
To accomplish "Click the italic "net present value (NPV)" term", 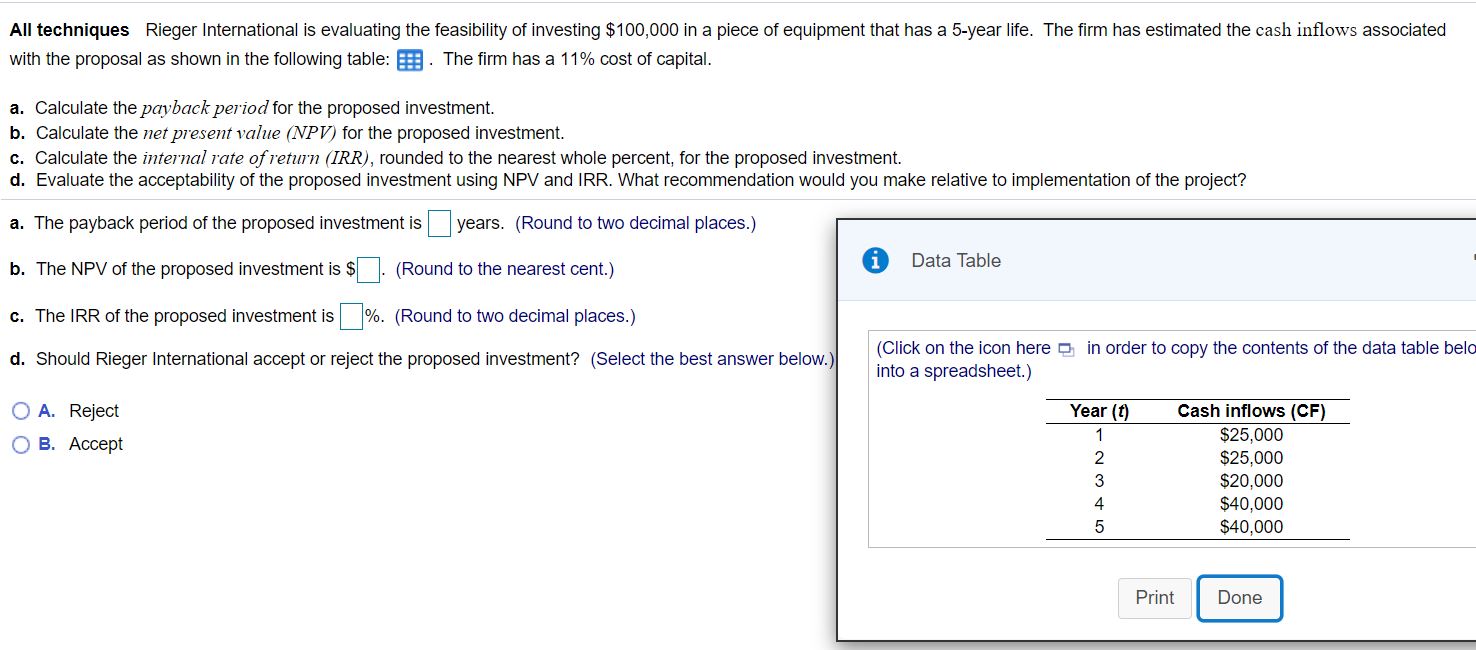I will tap(240, 133).
